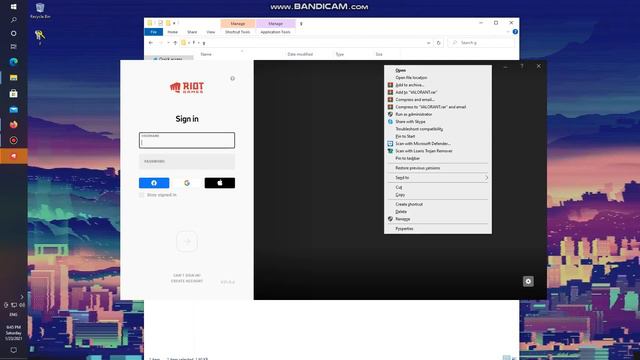Choose Open in the context menu
The width and height of the screenshot is (640, 360).
pyautogui.click(x=438, y=70)
